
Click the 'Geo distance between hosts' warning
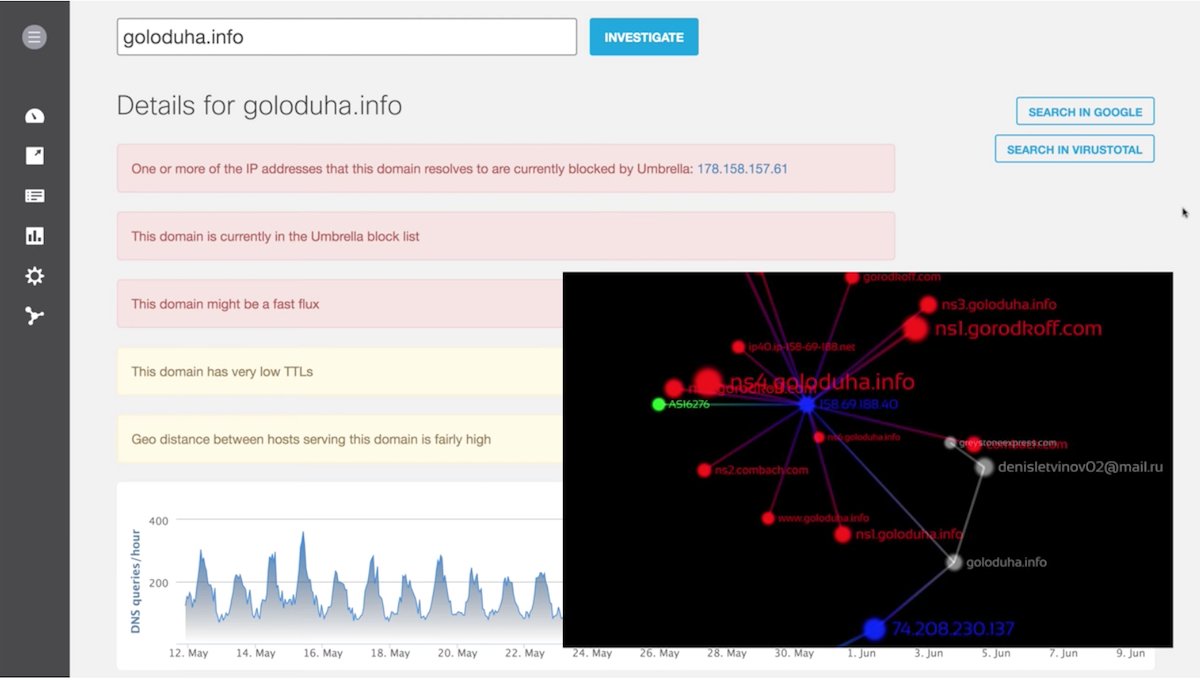point(340,439)
